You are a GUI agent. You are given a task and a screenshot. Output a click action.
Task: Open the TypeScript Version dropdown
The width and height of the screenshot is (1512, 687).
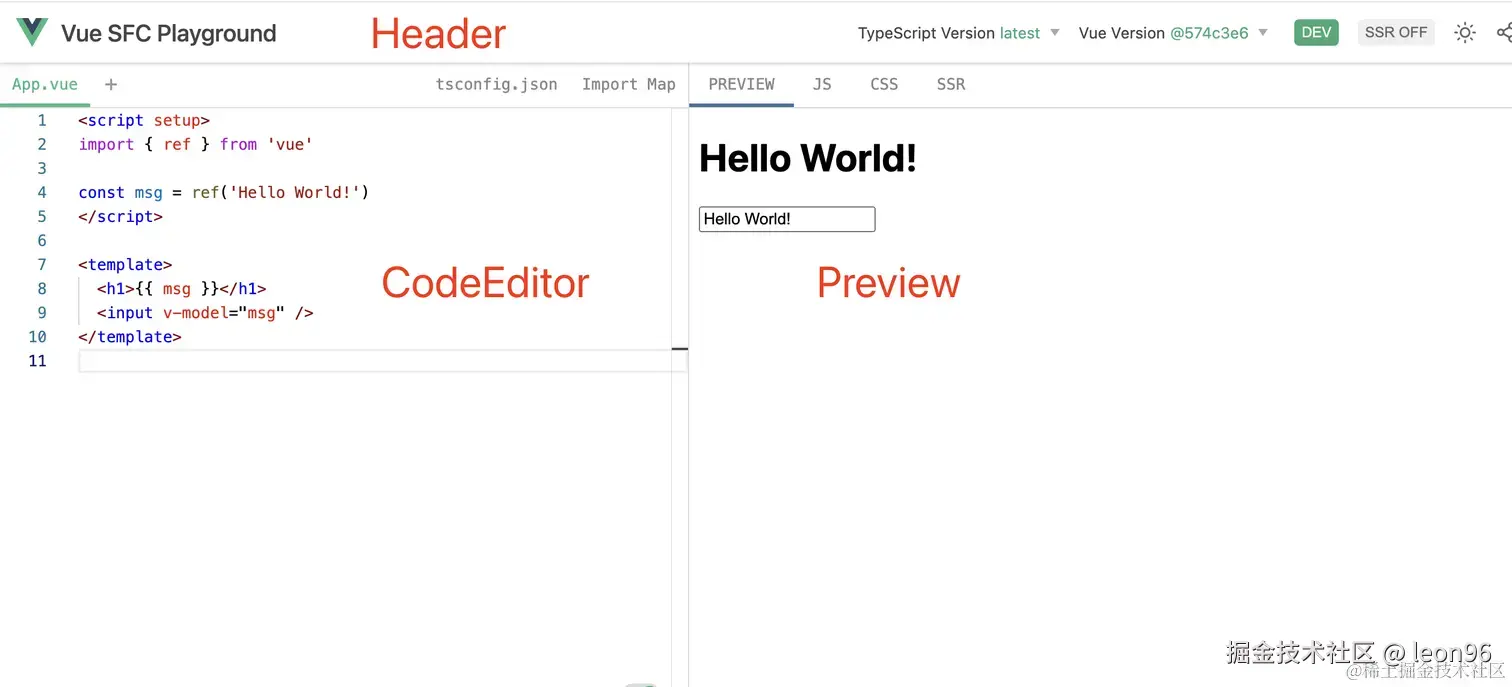[959, 33]
